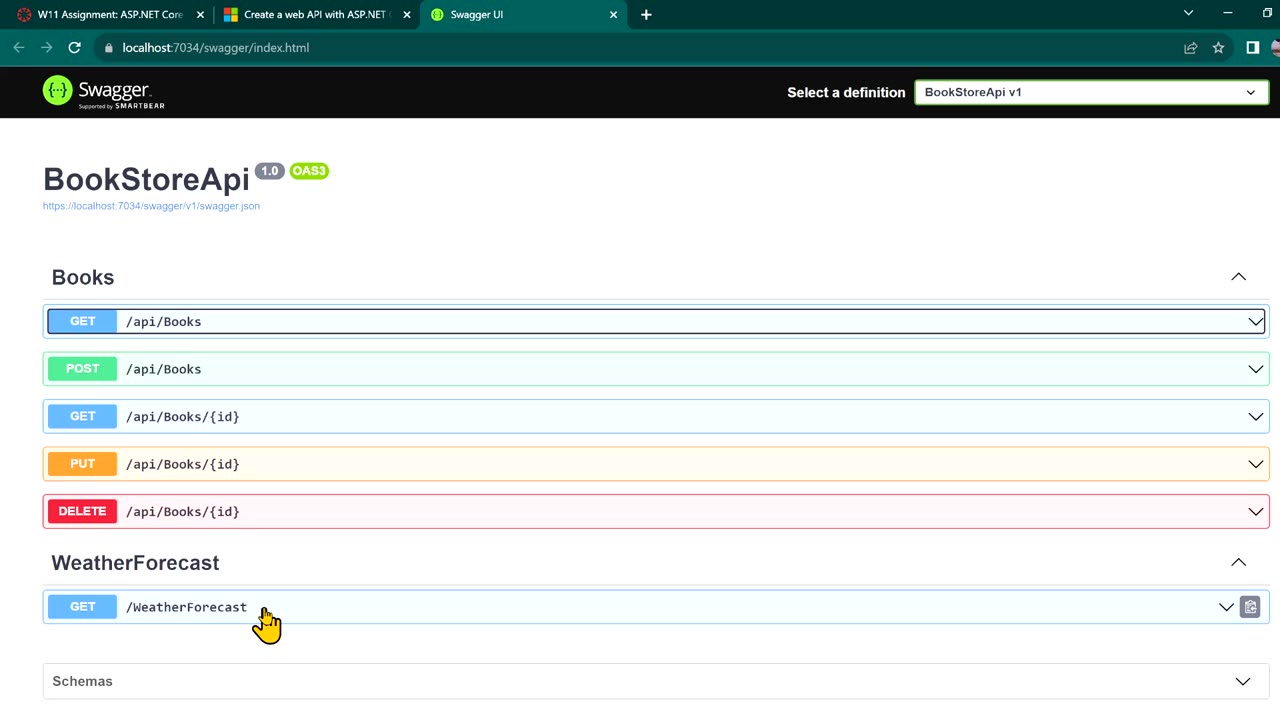Click the /WeatherForecast path text

(x=186, y=607)
